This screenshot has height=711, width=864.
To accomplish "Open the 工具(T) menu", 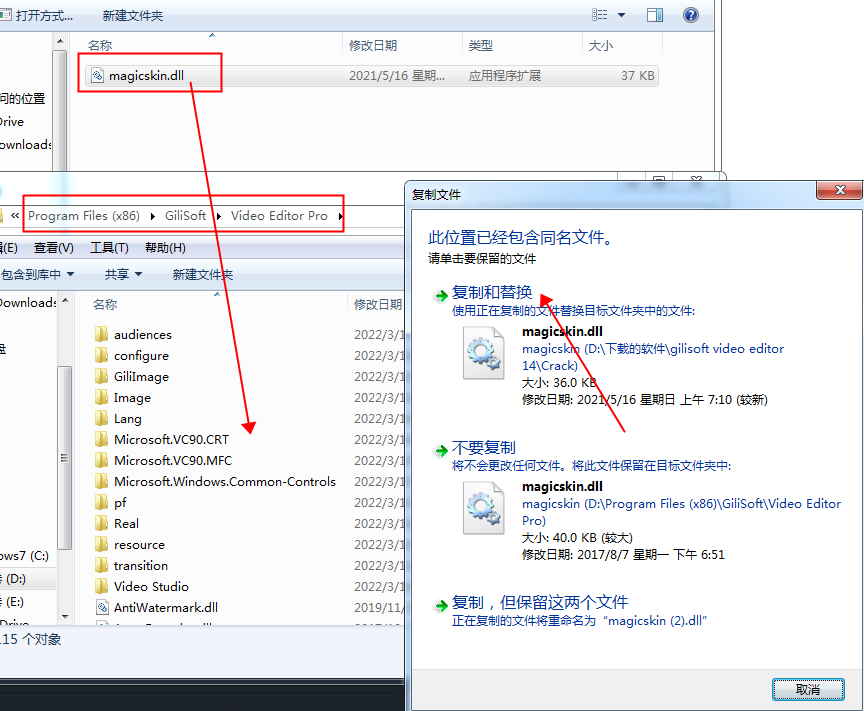I will point(109,248).
